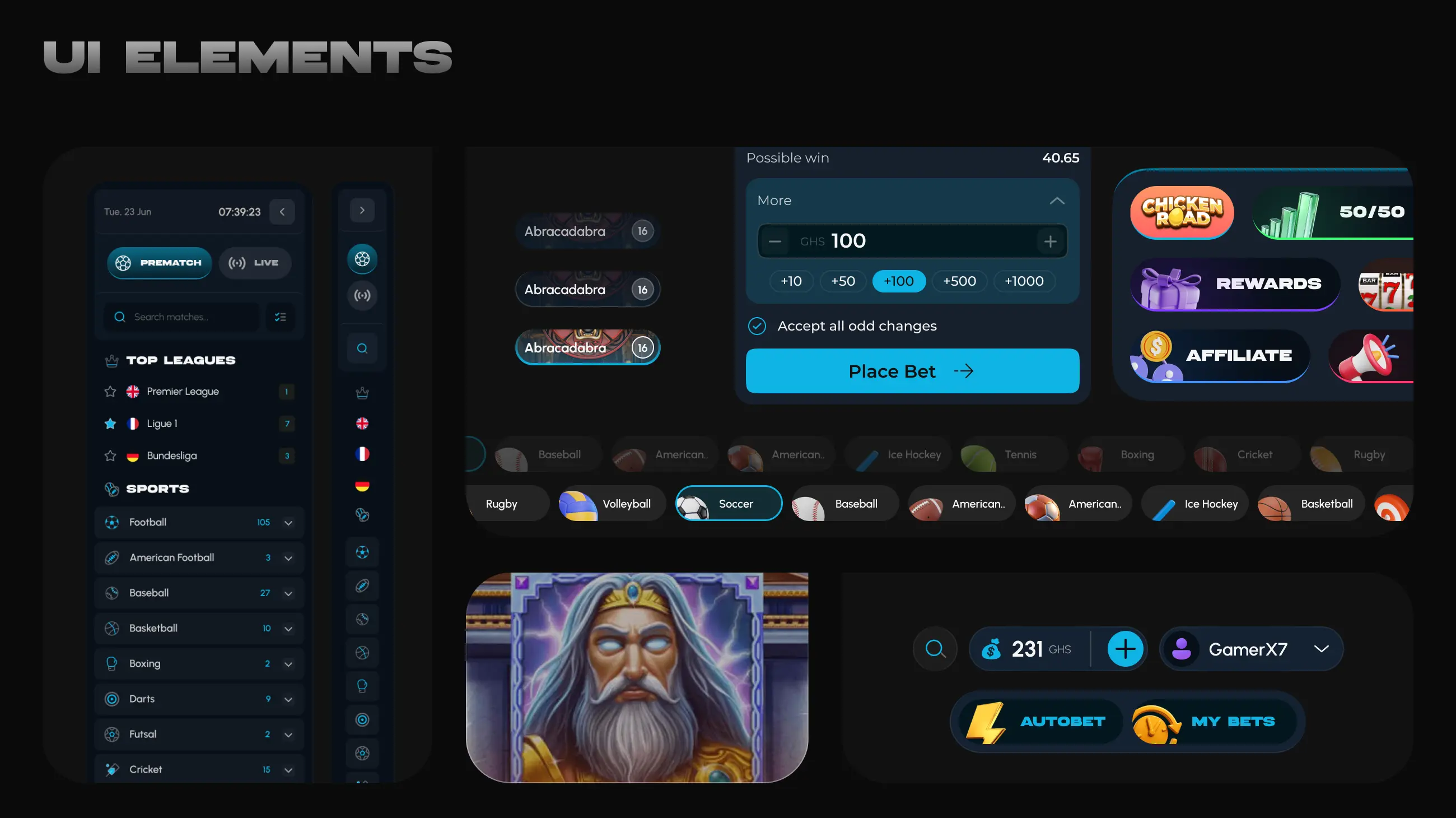This screenshot has height=818, width=1456.
Task: Click UK flag icon in collapsed sidebar
Action: tap(362, 423)
